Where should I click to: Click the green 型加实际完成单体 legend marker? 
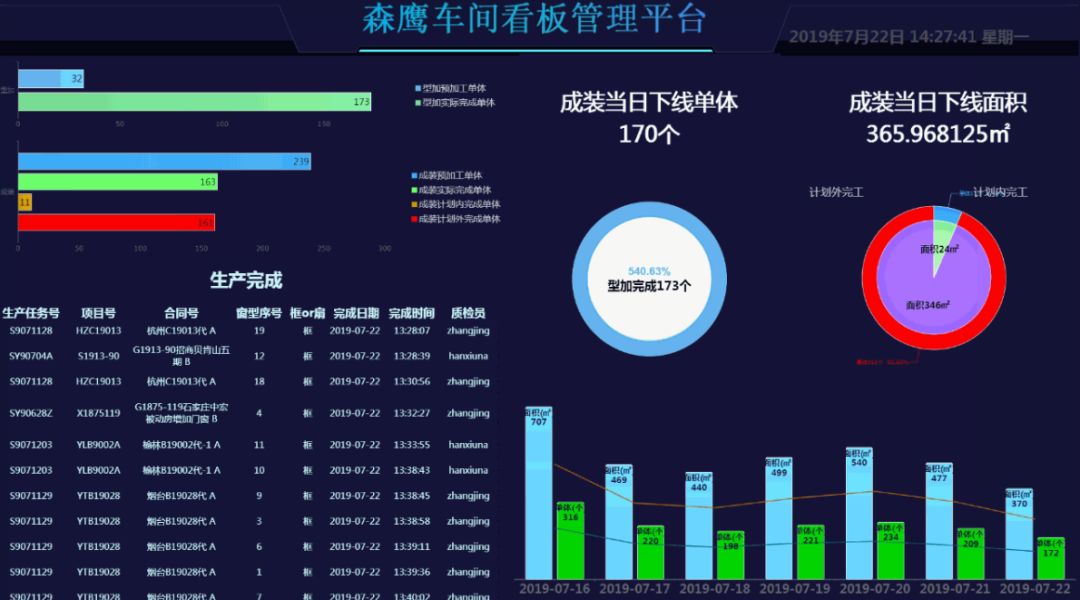(418, 101)
